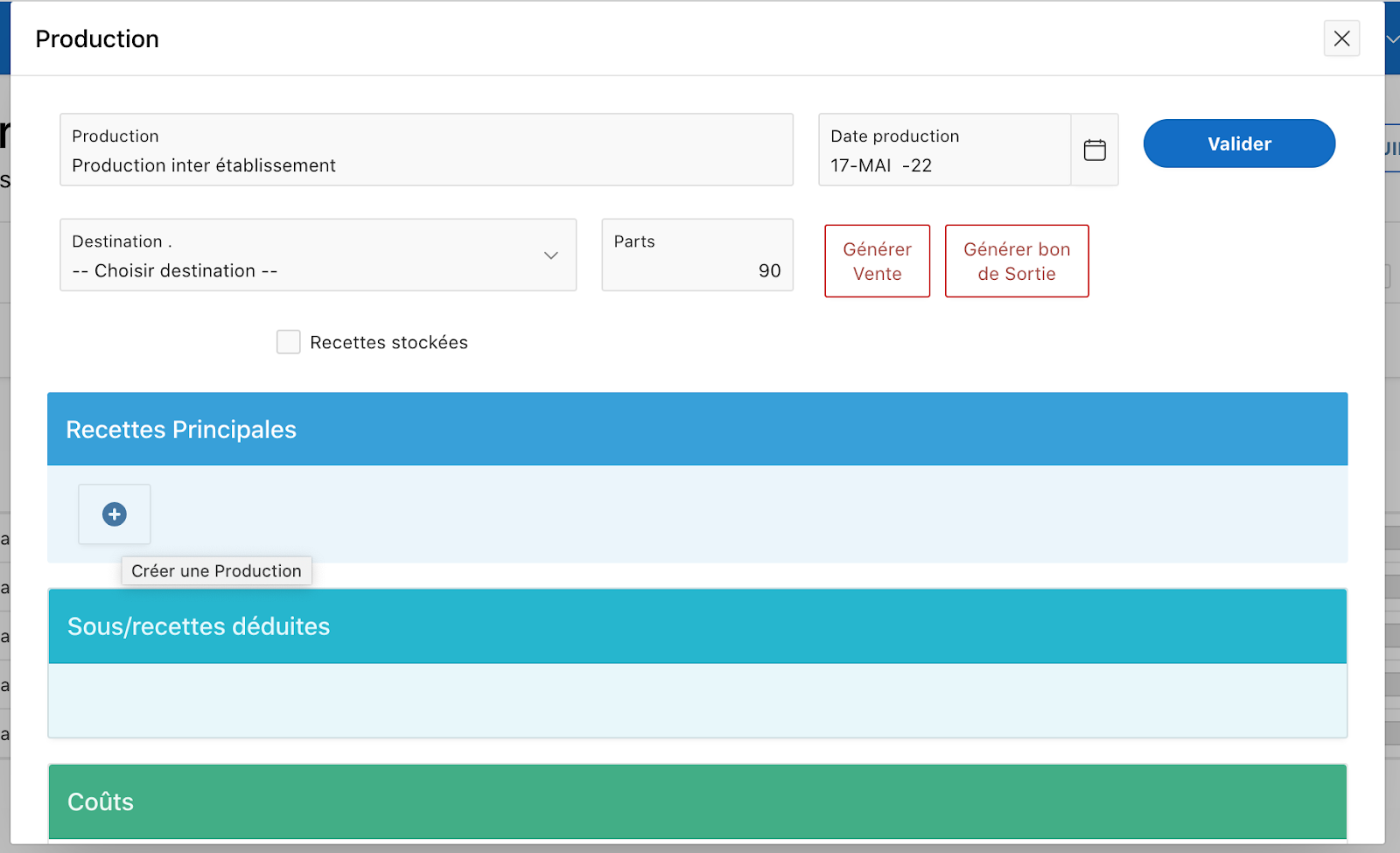Click Générer bon de Sortie
This screenshot has width=1400, height=853.
(1017, 261)
